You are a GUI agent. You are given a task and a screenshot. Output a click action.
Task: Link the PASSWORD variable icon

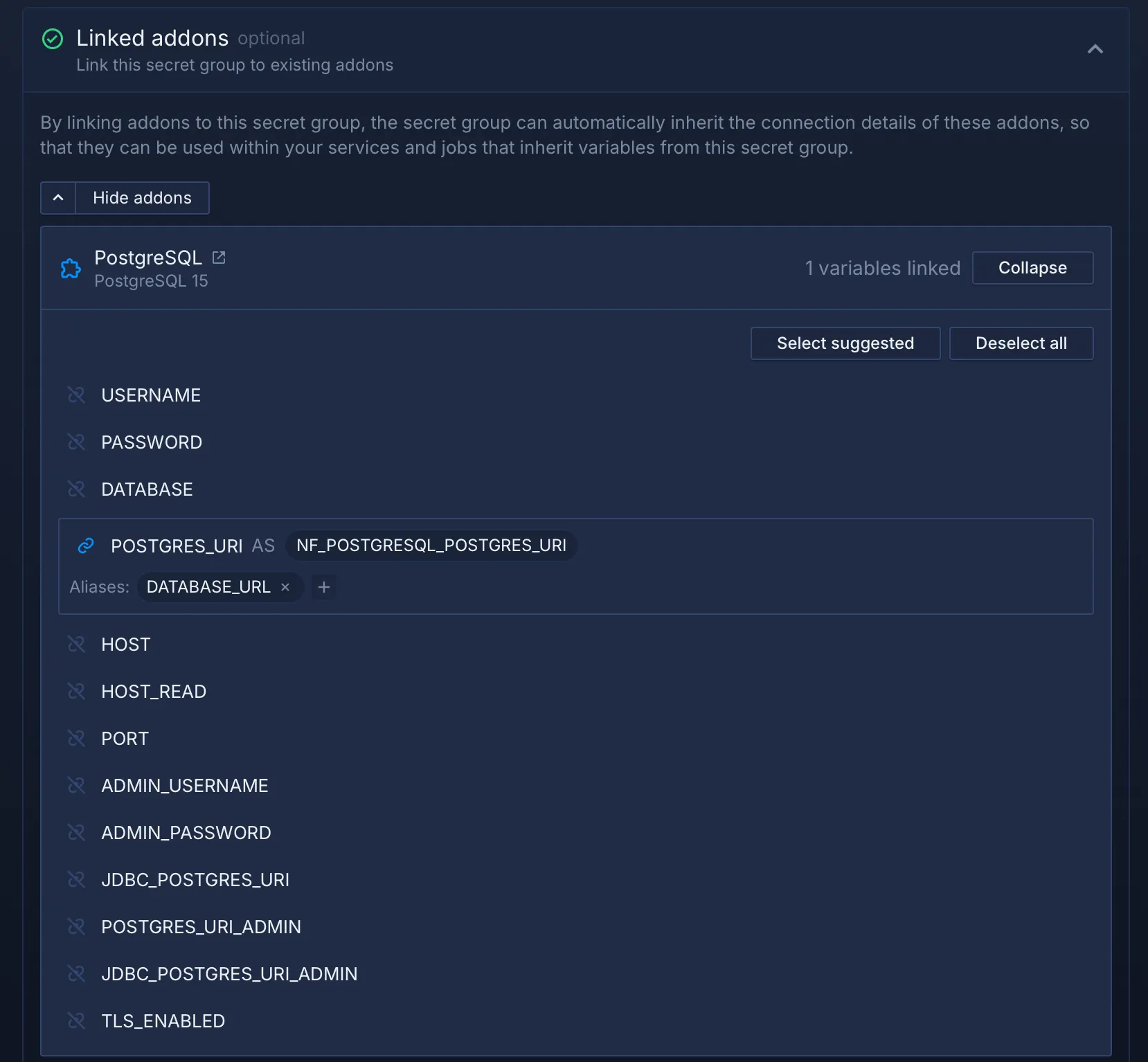coord(76,442)
